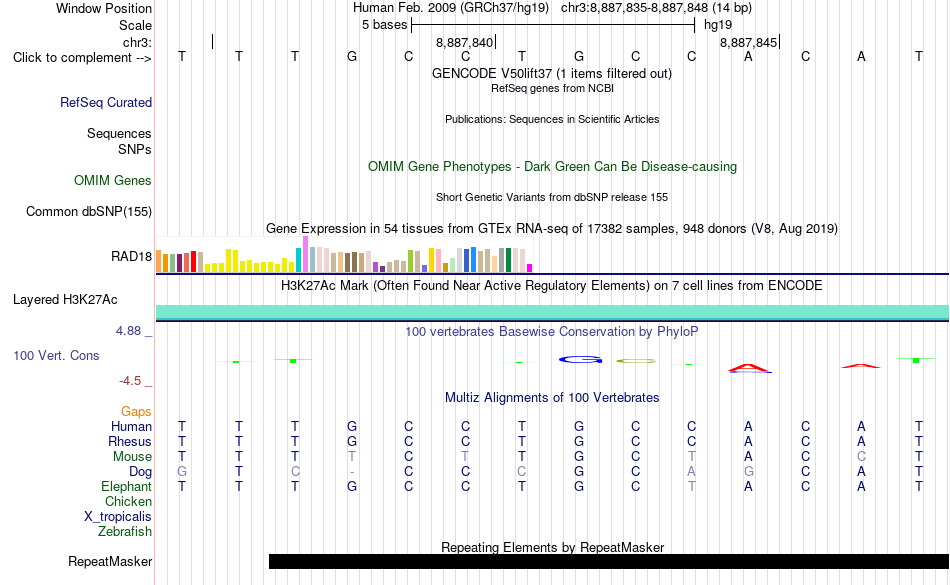
Task: Click the GENCODE V50lift37 track title
Action: point(551,73)
